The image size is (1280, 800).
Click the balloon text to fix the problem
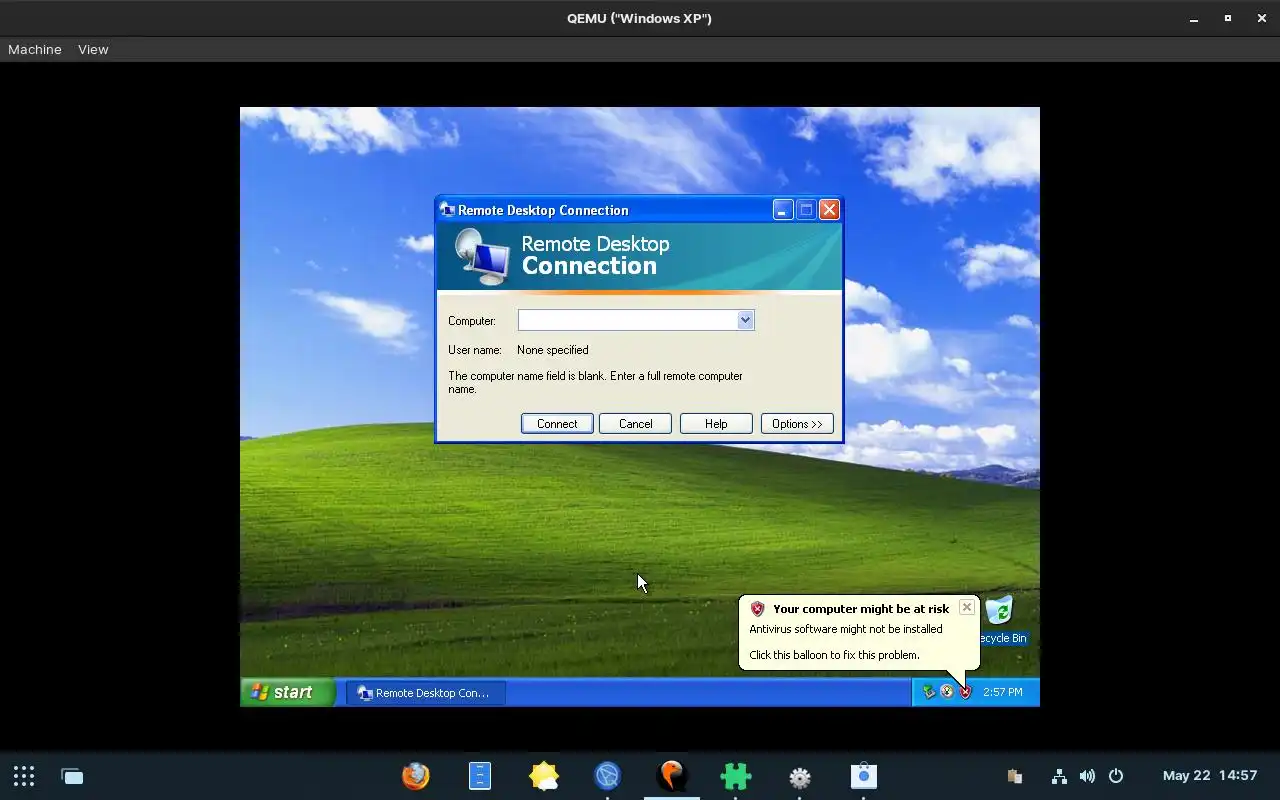[834, 655]
